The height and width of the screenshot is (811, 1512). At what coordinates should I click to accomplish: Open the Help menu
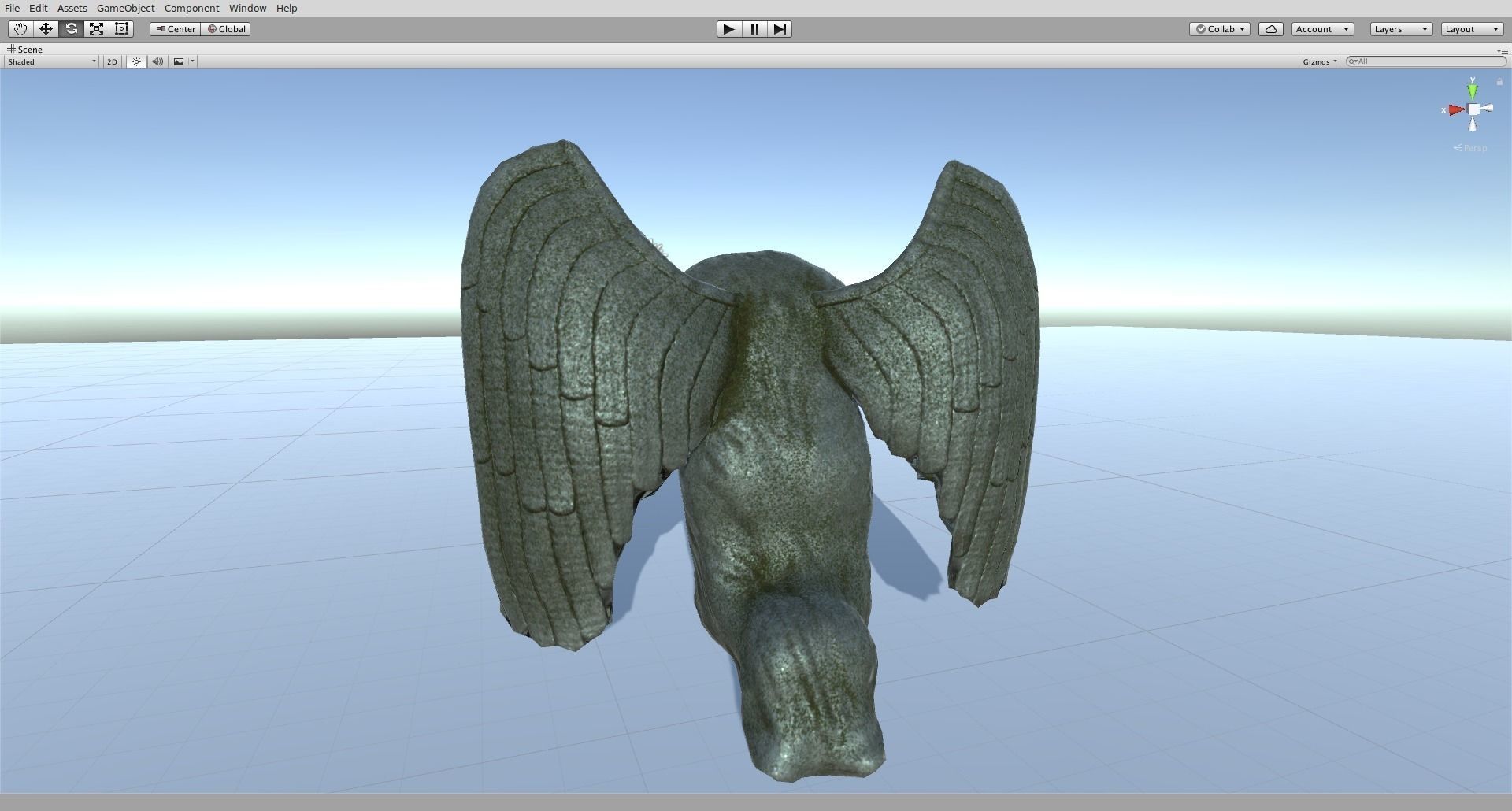tap(287, 8)
